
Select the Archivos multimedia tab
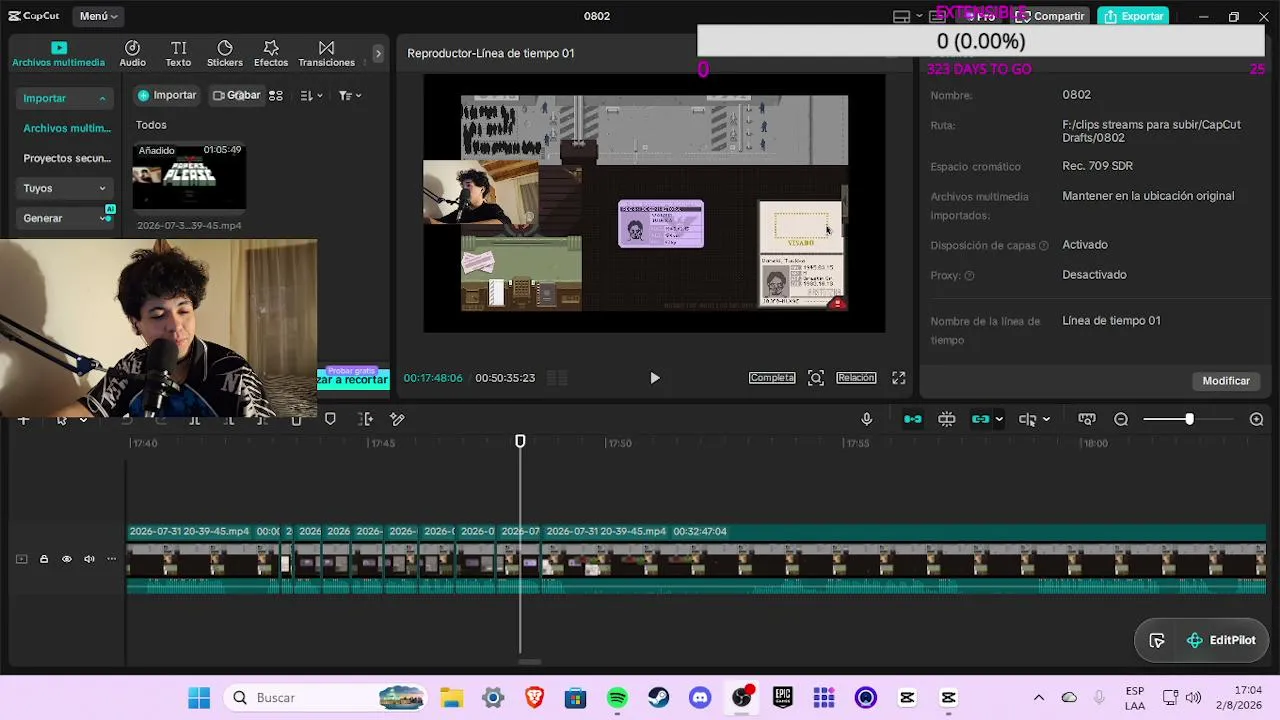pyautogui.click(x=58, y=54)
